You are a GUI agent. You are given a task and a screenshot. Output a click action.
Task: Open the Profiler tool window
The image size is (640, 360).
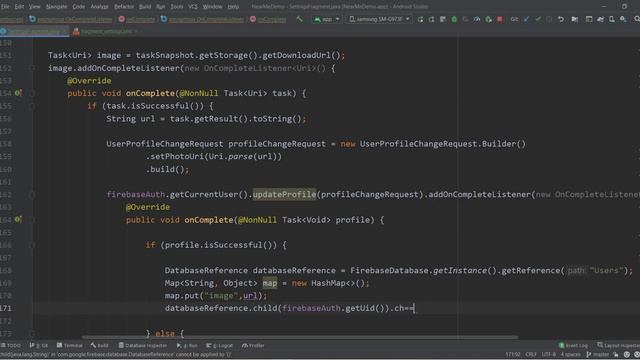(253, 346)
